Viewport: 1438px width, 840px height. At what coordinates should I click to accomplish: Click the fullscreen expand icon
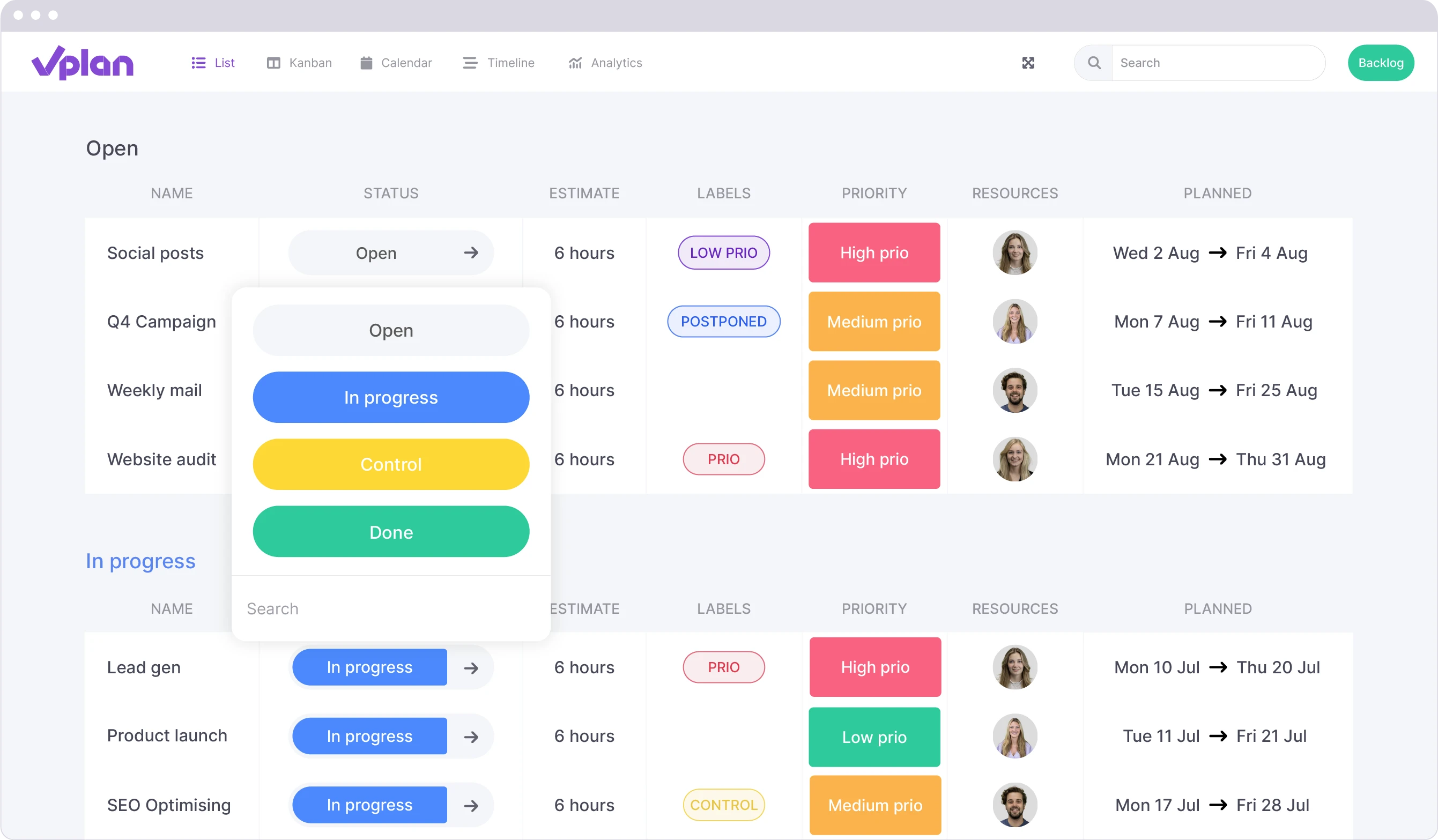(x=1029, y=63)
